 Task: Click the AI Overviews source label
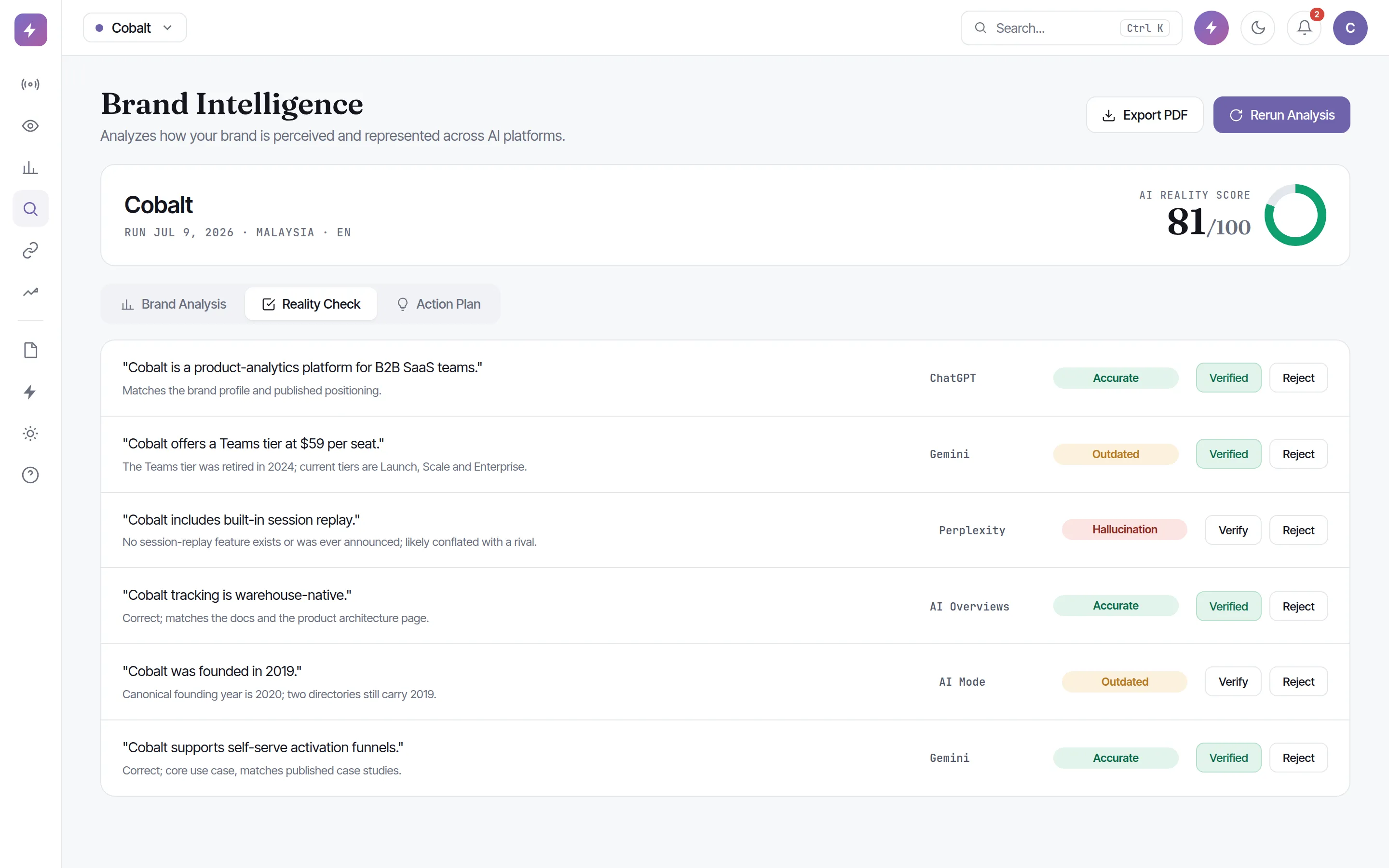pos(969,606)
